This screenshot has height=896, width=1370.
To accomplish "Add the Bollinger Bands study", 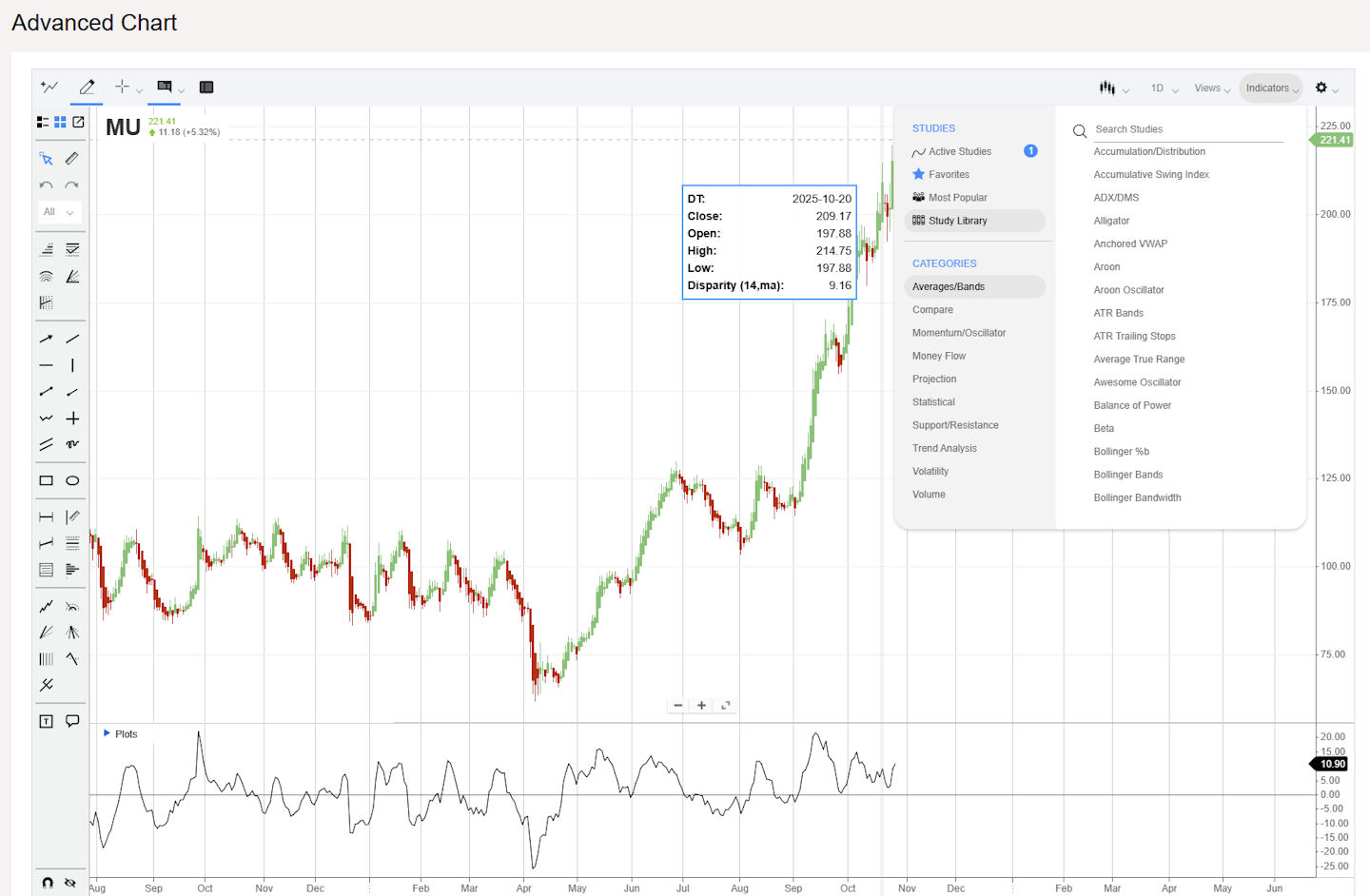I will [1127, 475].
